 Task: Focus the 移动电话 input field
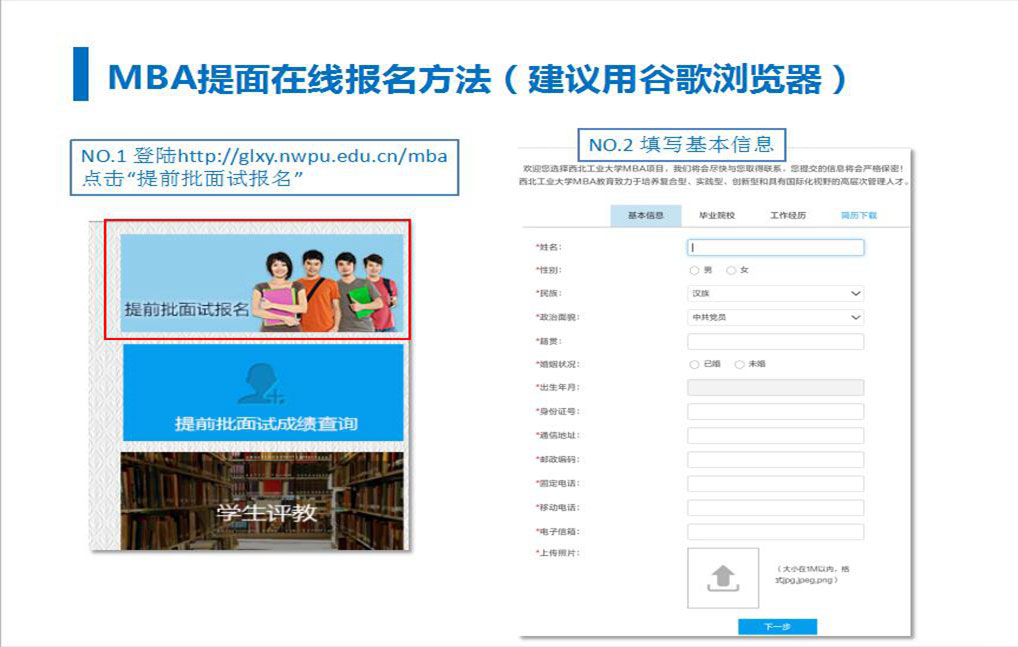(775, 507)
